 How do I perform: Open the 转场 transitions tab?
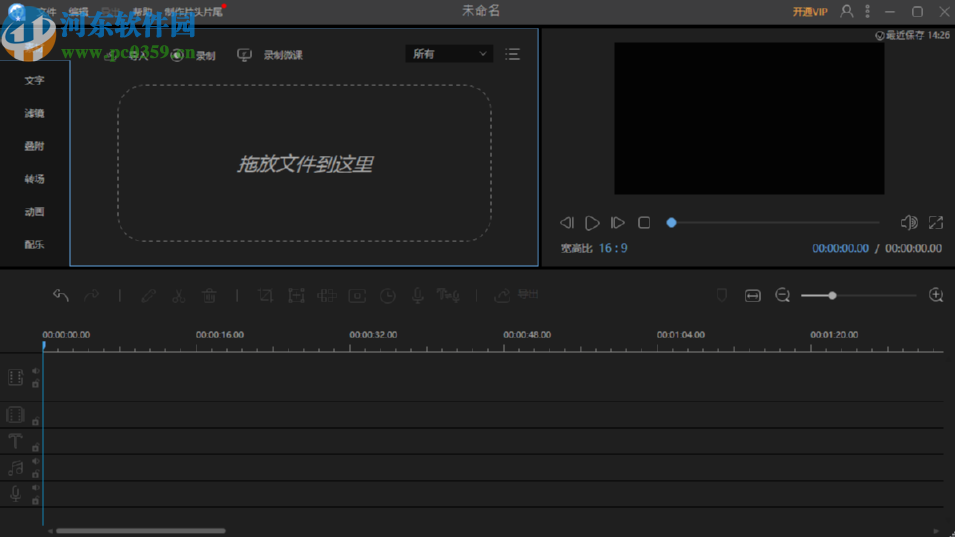35,179
